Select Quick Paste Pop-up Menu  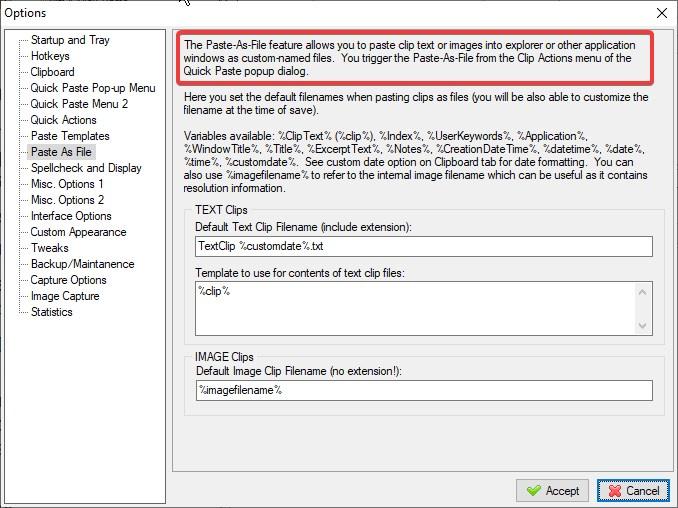tap(93, 88)
